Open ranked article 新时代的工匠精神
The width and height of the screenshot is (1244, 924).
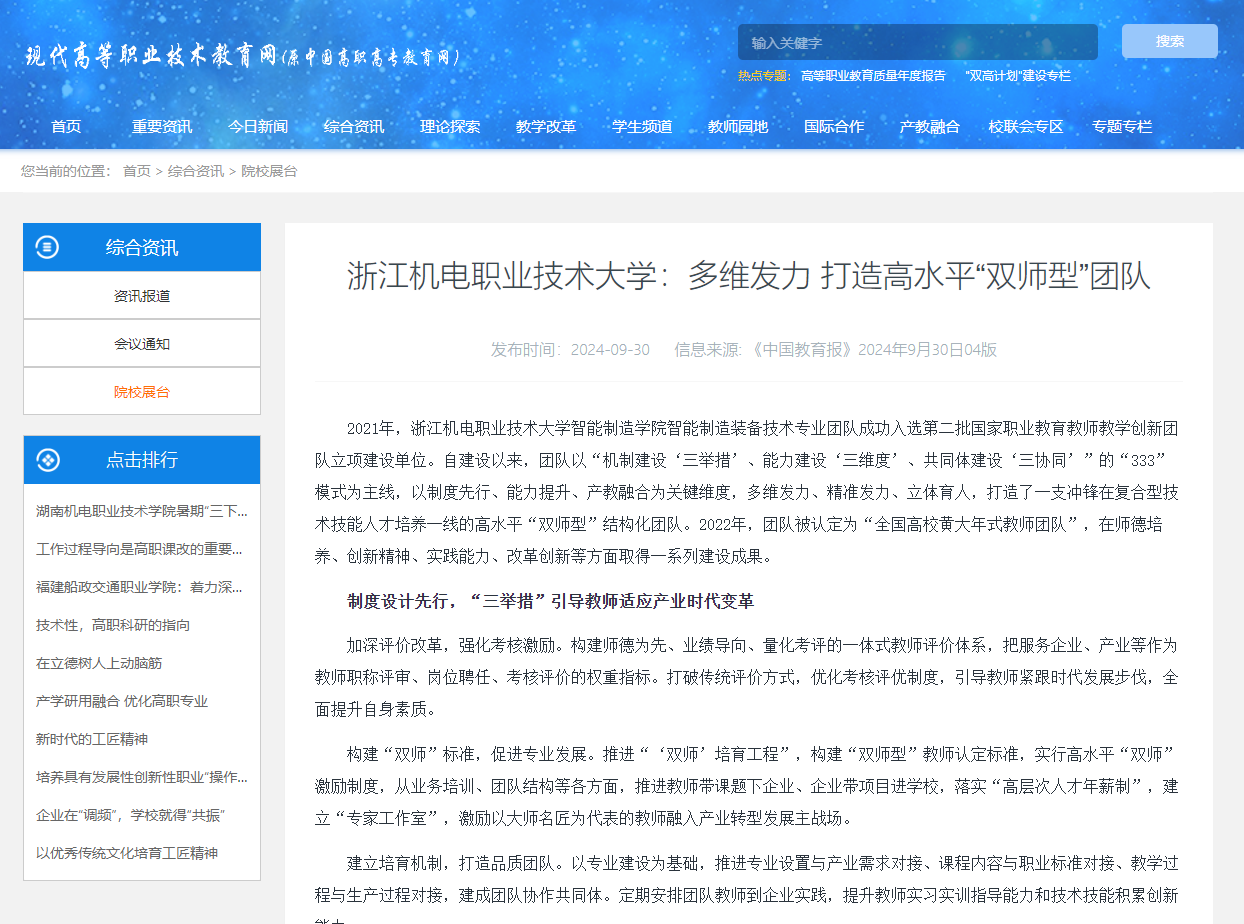point(92,739)
